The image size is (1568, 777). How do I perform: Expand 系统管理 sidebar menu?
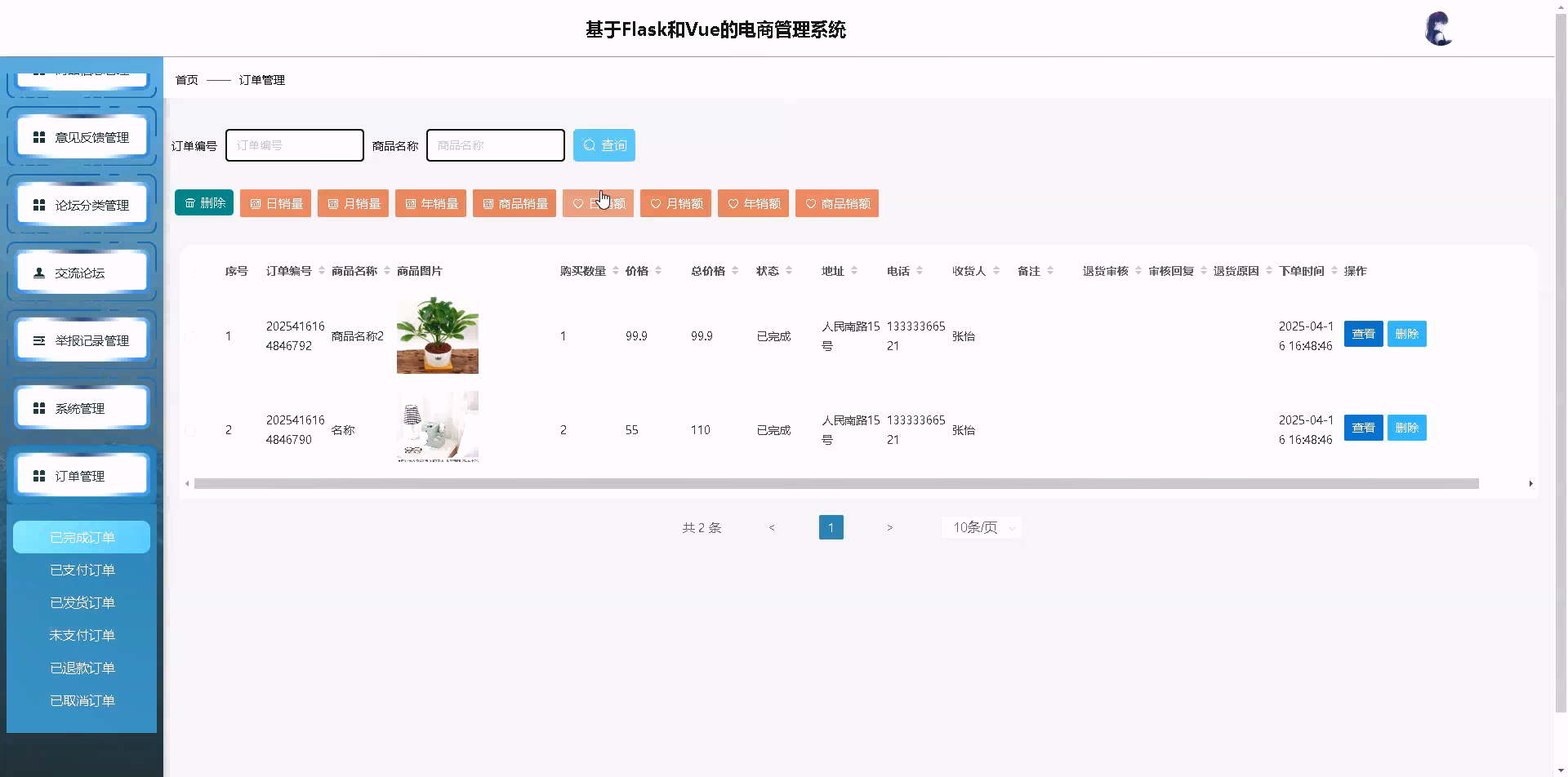[x=82, y=408]
